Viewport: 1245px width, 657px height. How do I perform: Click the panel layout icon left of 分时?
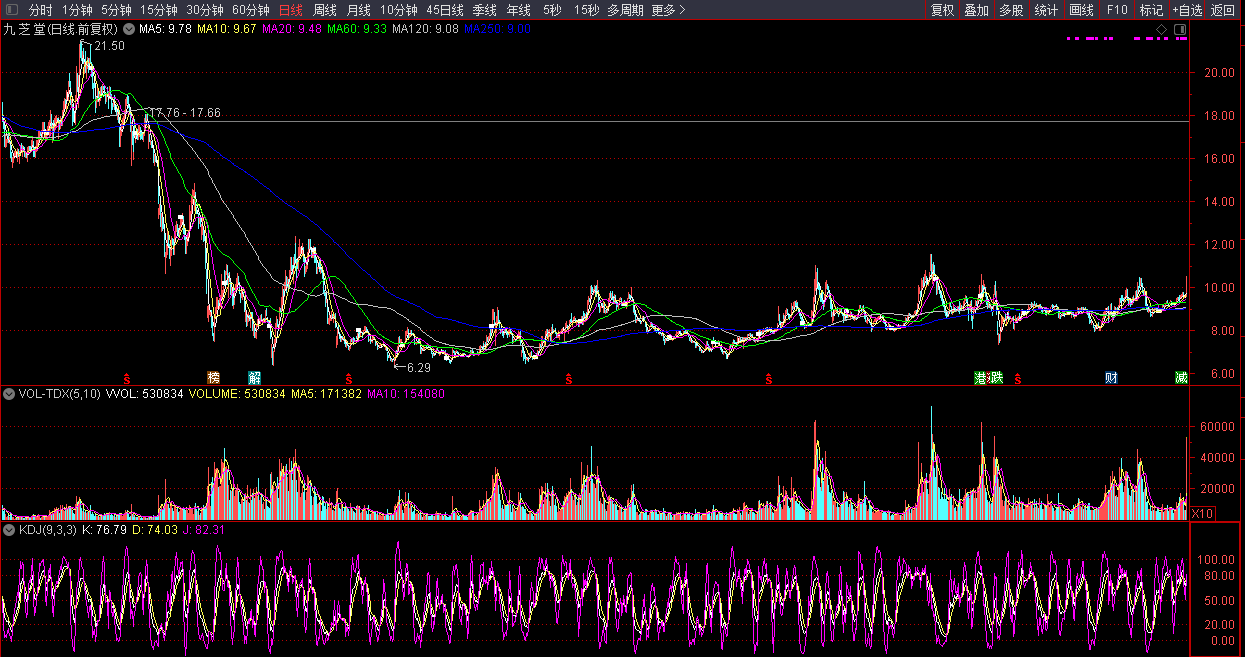11,10
